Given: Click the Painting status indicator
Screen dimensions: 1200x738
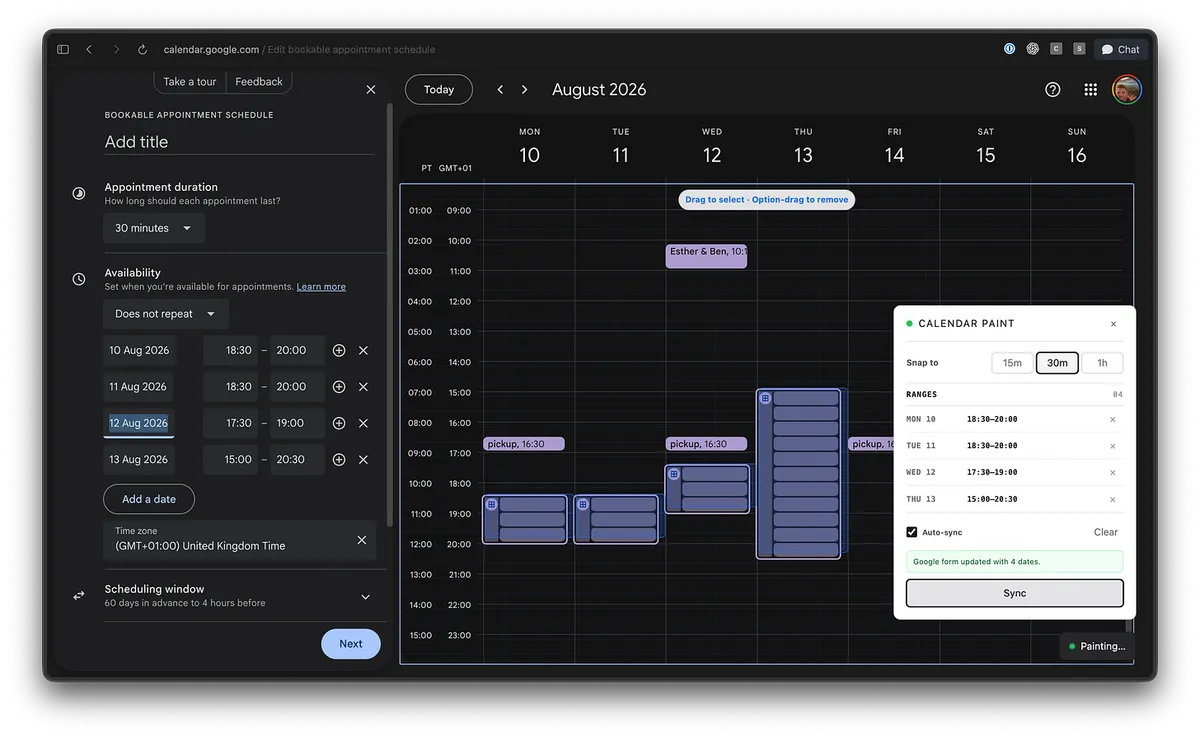Looking at the screenshot, I should click(1097, 646).
